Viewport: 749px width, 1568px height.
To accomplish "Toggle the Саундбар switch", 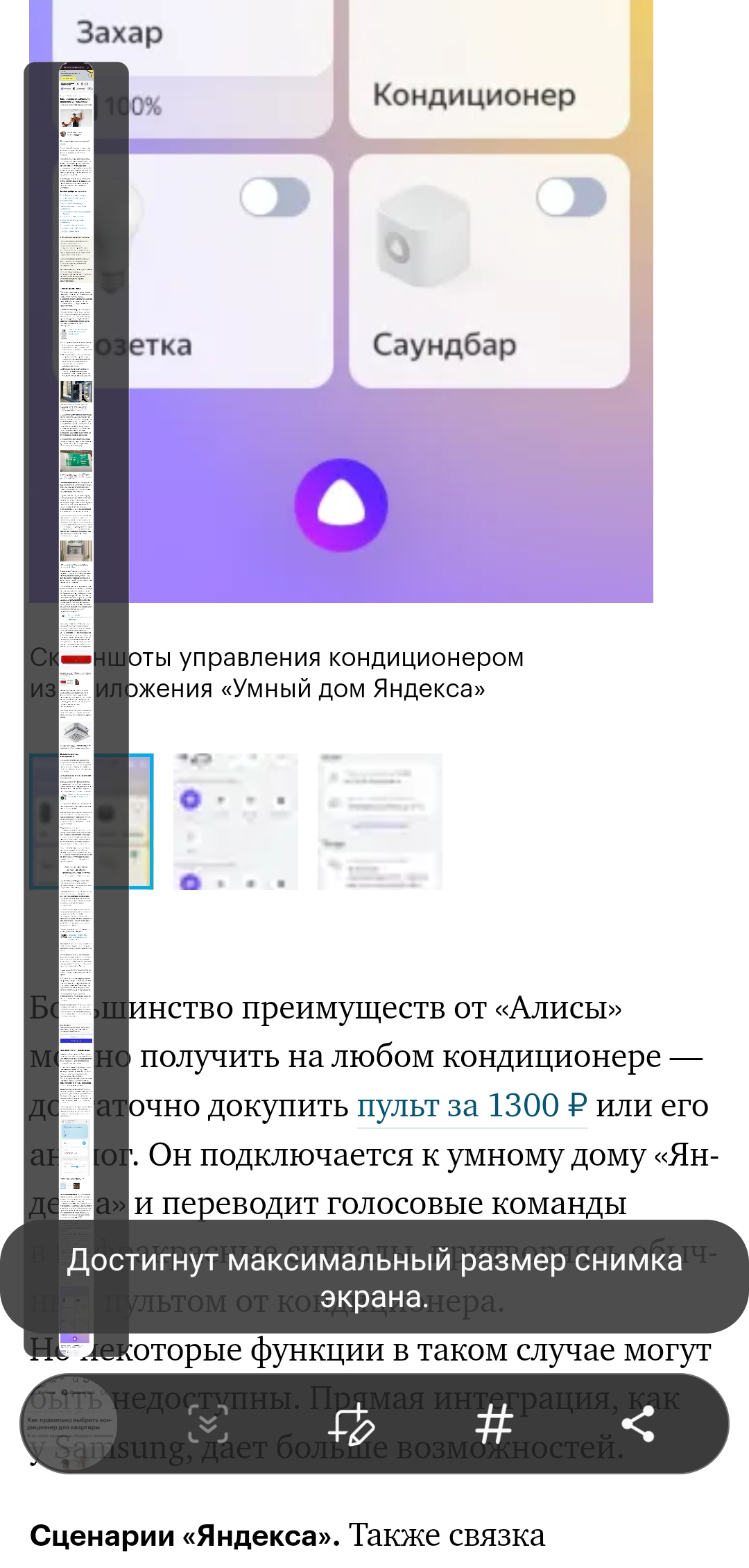I will click(571, 197).
